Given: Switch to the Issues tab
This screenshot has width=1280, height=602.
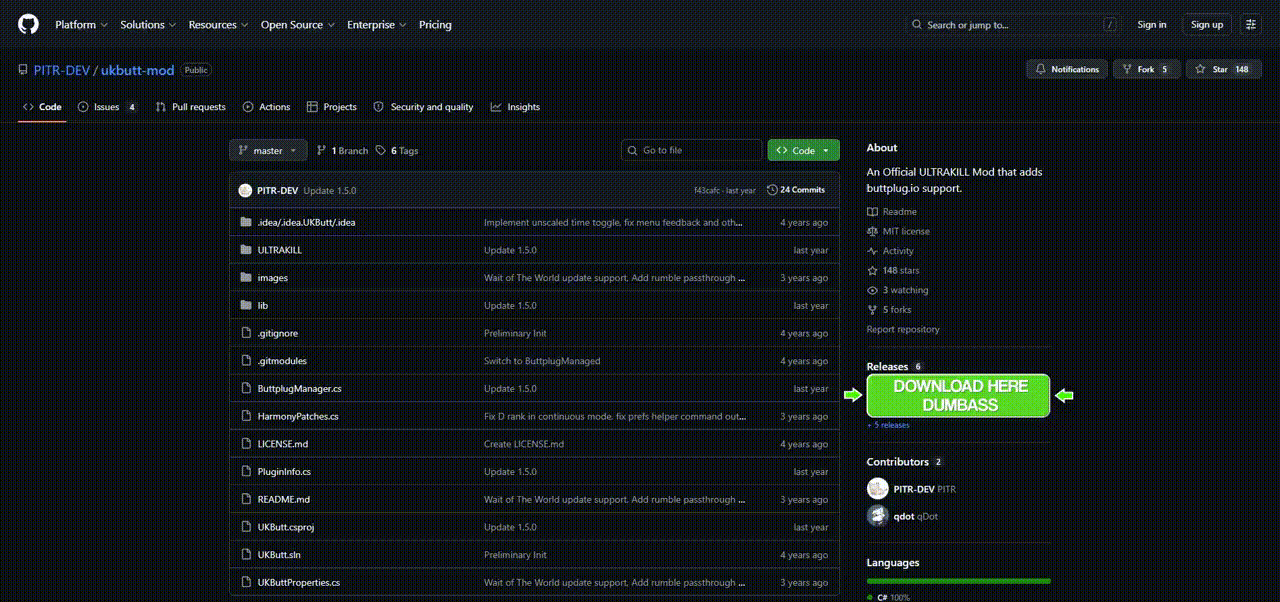Looking at the screenshot, I should (x=108, y=107).
